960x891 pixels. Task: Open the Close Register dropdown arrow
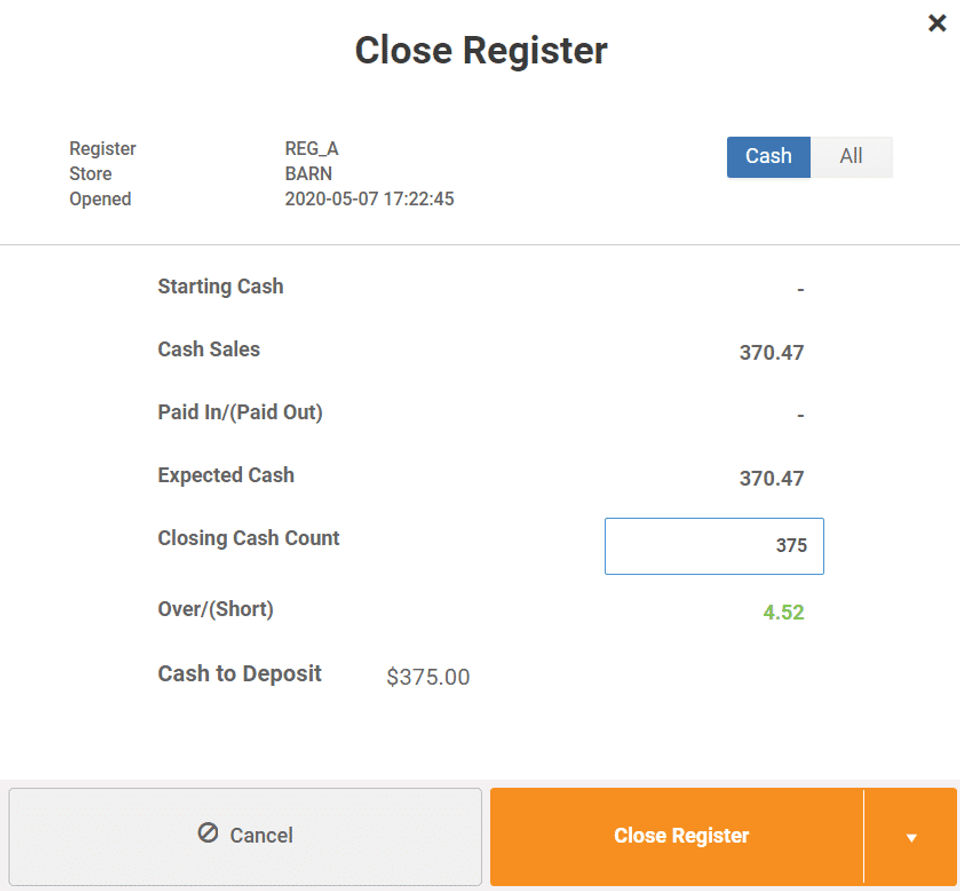point(911,837)
